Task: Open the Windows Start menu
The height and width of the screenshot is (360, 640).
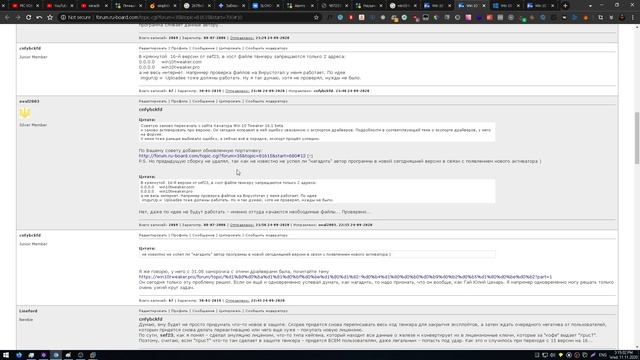Action: coord(6,355)
